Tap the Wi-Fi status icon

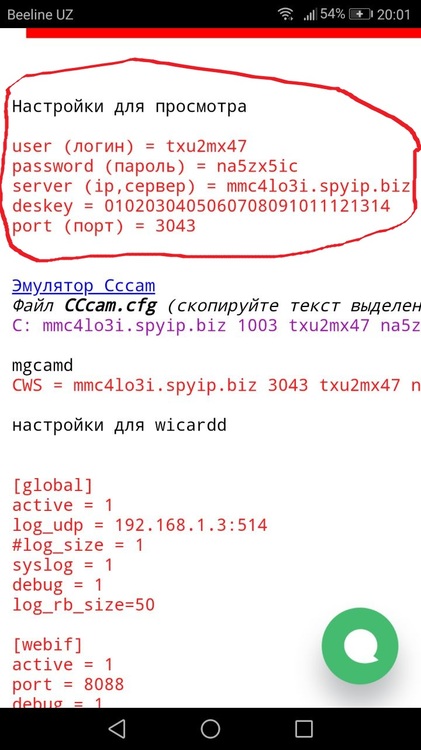click(x=286, y=15)
